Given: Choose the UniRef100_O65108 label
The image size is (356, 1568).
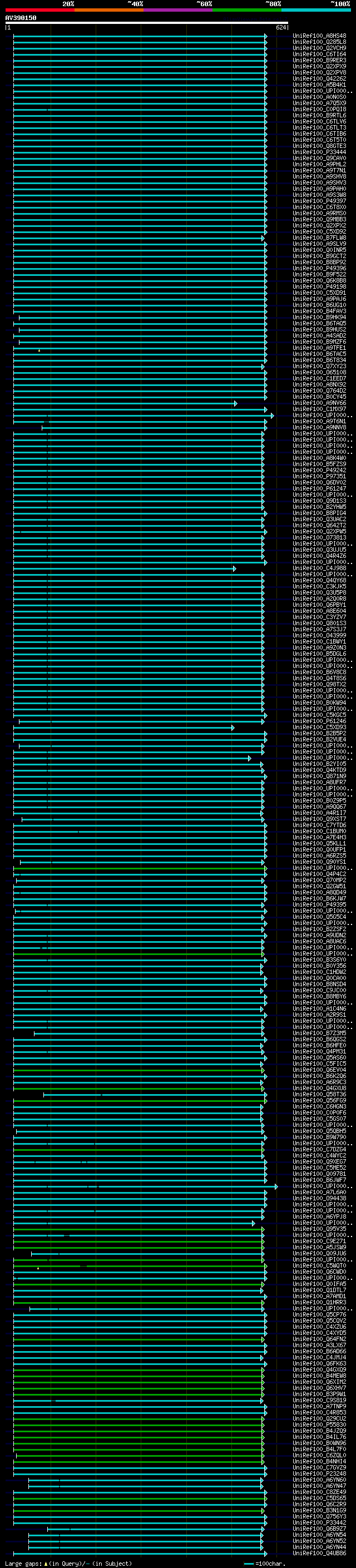Looking at the screenshot, I should tap(319, 373).
